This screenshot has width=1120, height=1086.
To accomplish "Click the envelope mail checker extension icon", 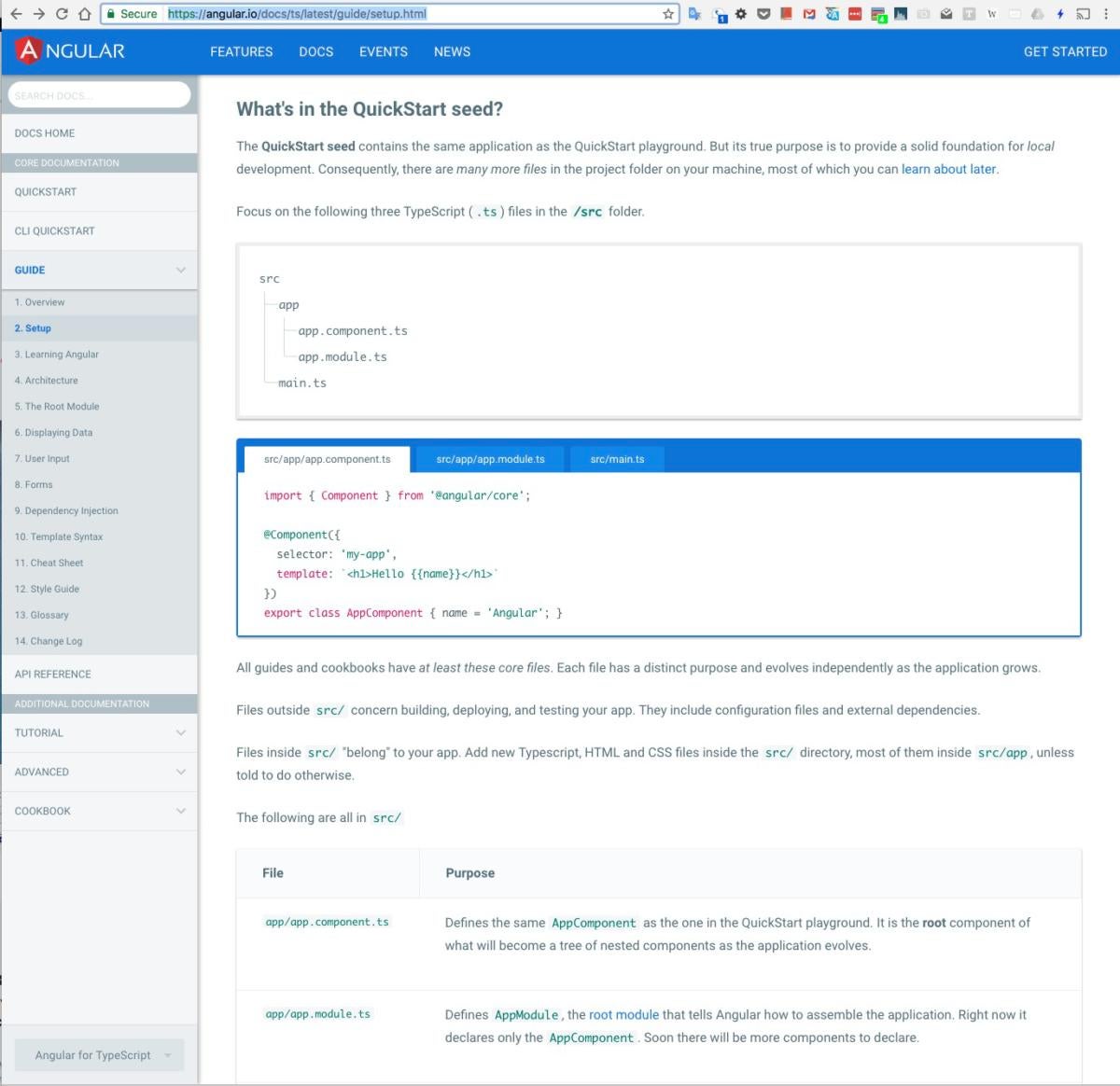I will point(946,14).
